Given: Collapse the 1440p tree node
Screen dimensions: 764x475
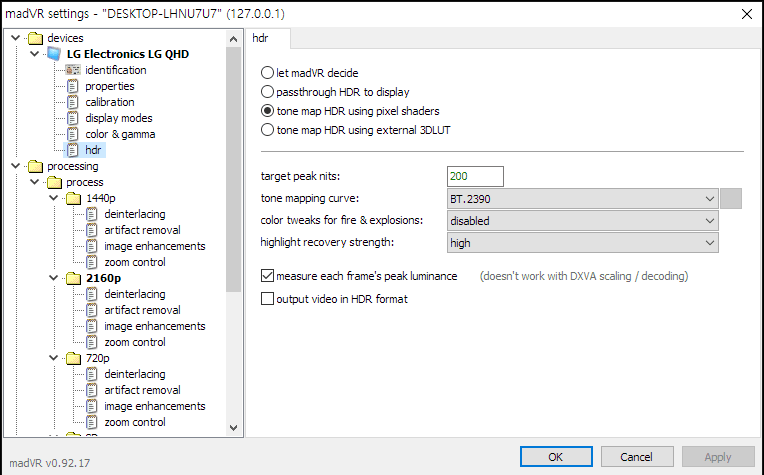Looking at the screenshot, I should (52, 198).
